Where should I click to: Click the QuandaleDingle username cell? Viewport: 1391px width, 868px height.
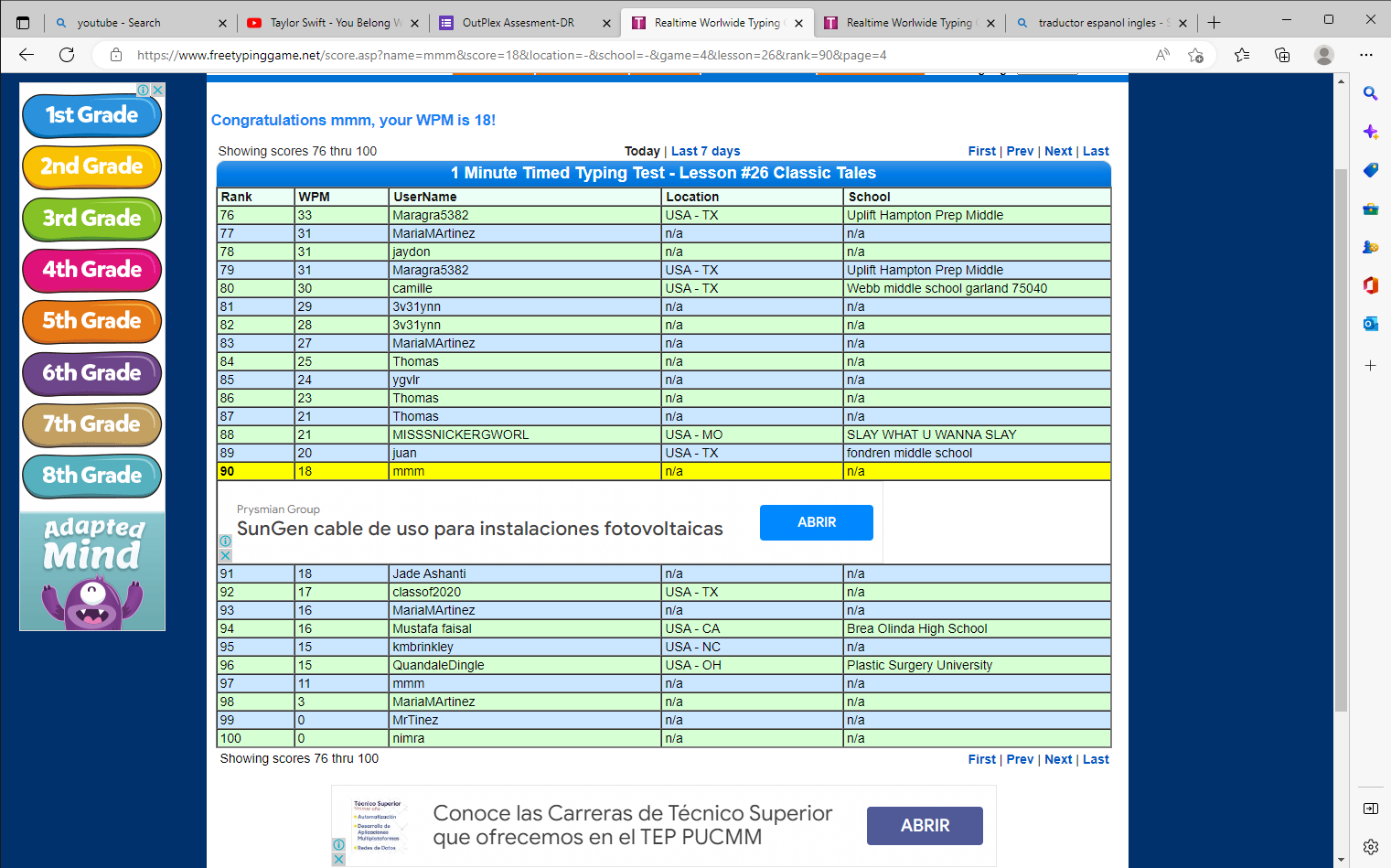click(524, 665)
